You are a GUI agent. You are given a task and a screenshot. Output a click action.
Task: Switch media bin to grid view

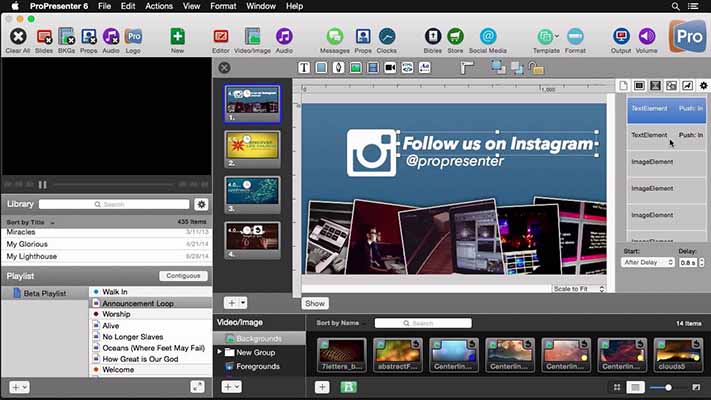(617, 387)
